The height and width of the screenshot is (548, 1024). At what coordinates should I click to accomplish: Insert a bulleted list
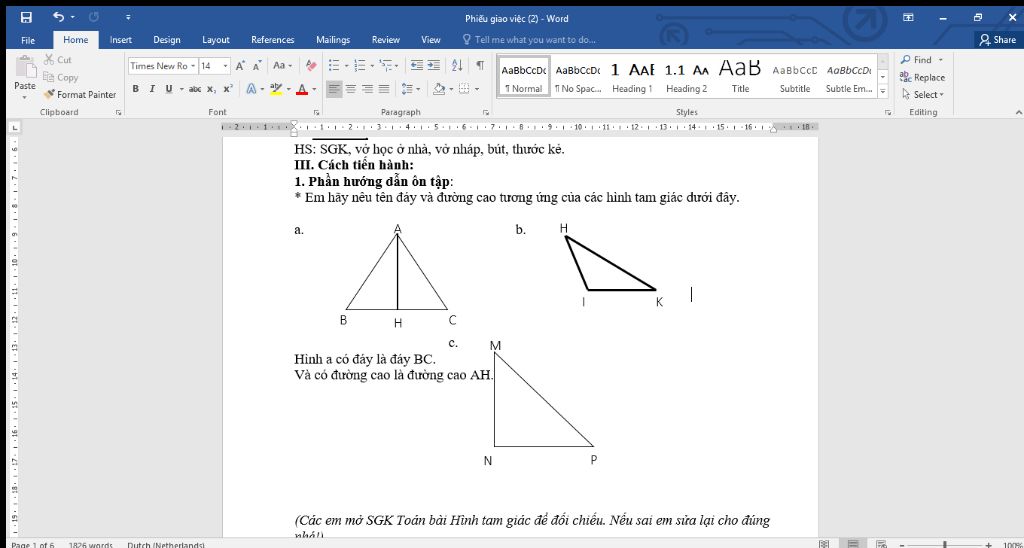point(334,66)
